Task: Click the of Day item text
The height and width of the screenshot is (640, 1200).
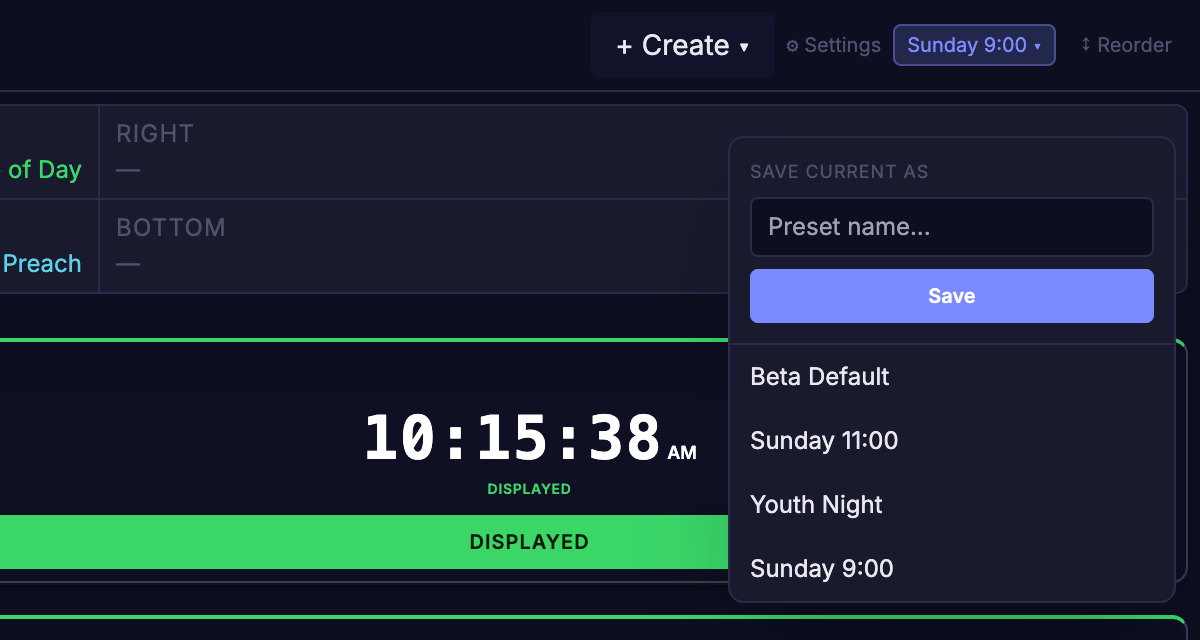Action: (45, 170)
